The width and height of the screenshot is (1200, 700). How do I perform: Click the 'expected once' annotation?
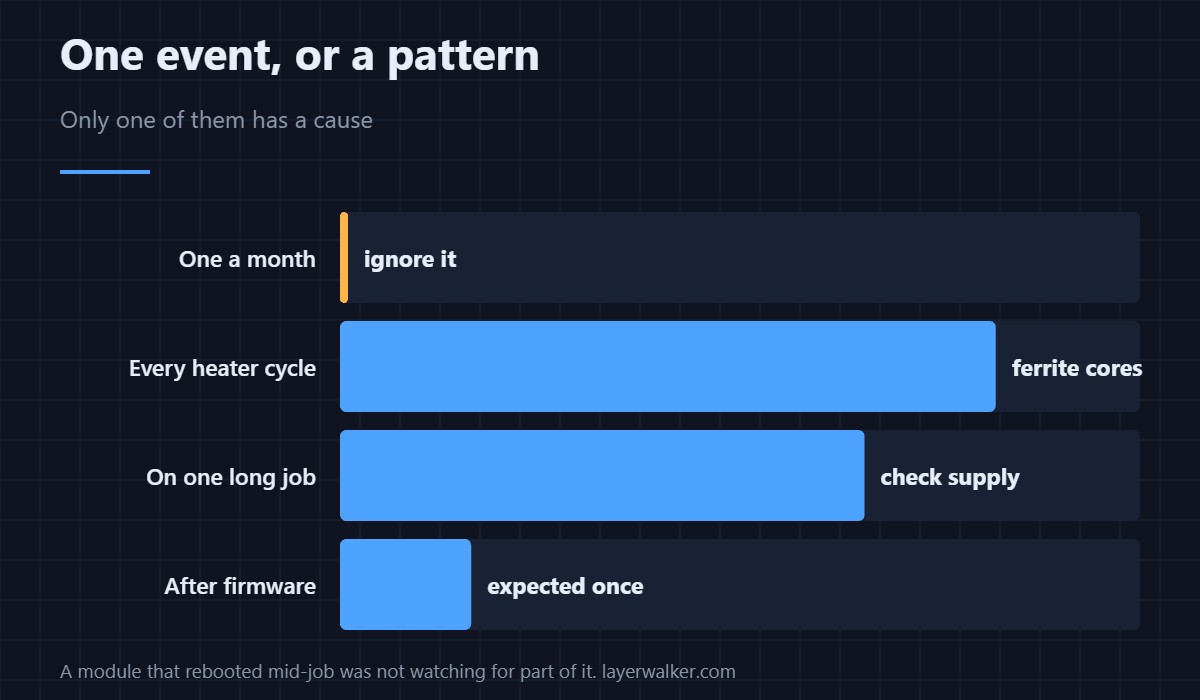(x=565, y=586)
